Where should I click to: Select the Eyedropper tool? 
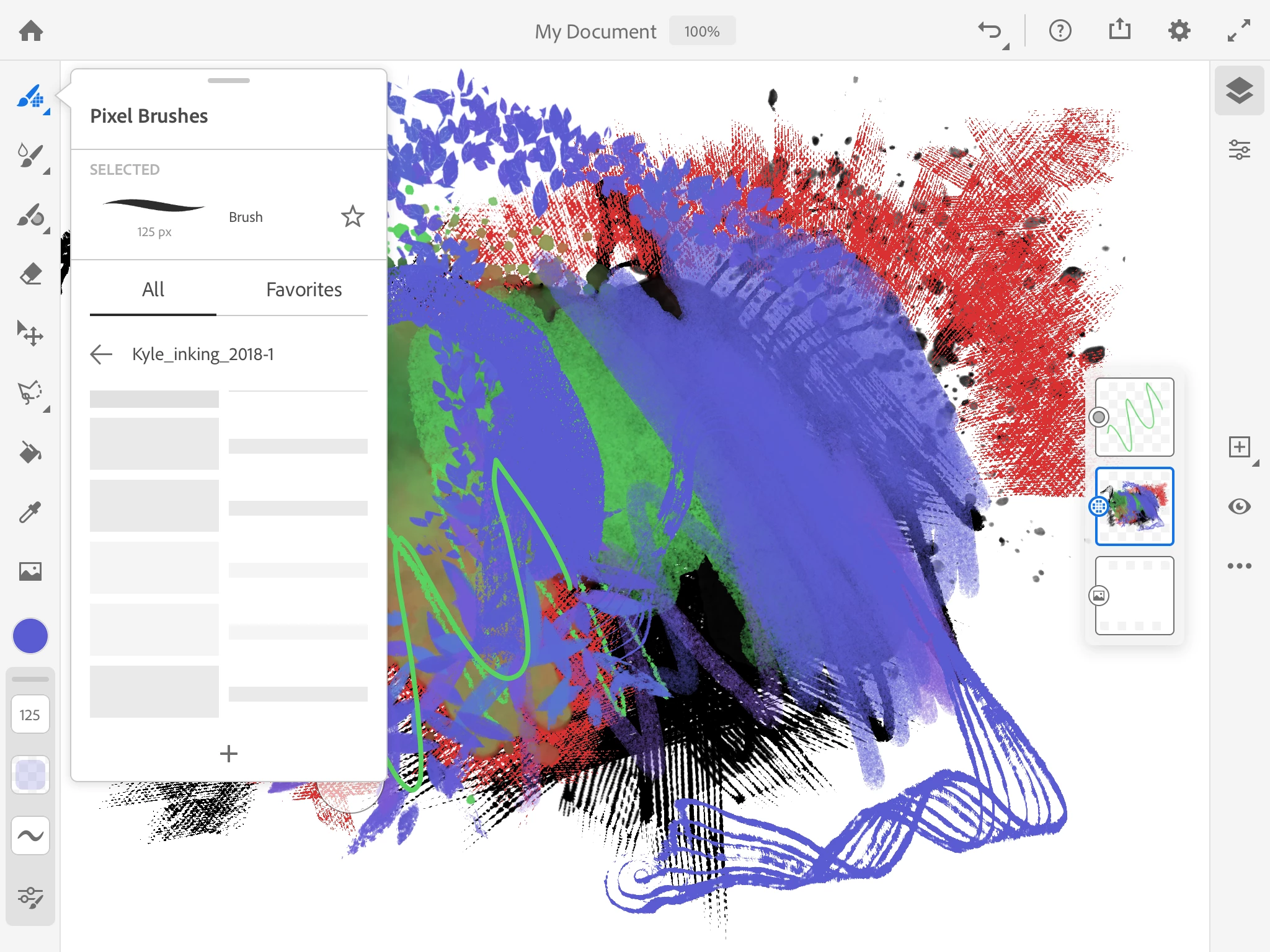(x=30, y=512)
